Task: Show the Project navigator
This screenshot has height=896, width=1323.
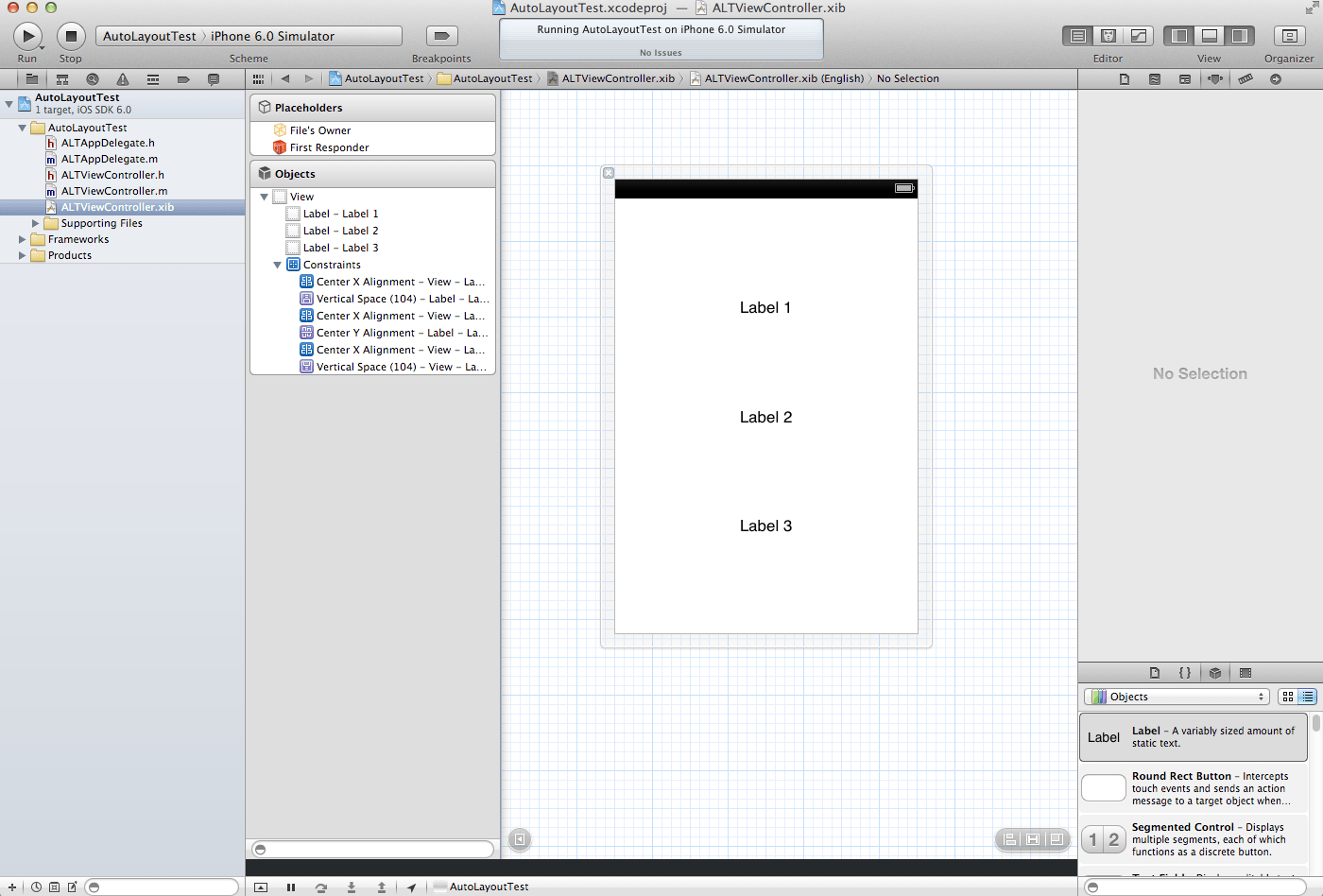Action: [32, 79]
